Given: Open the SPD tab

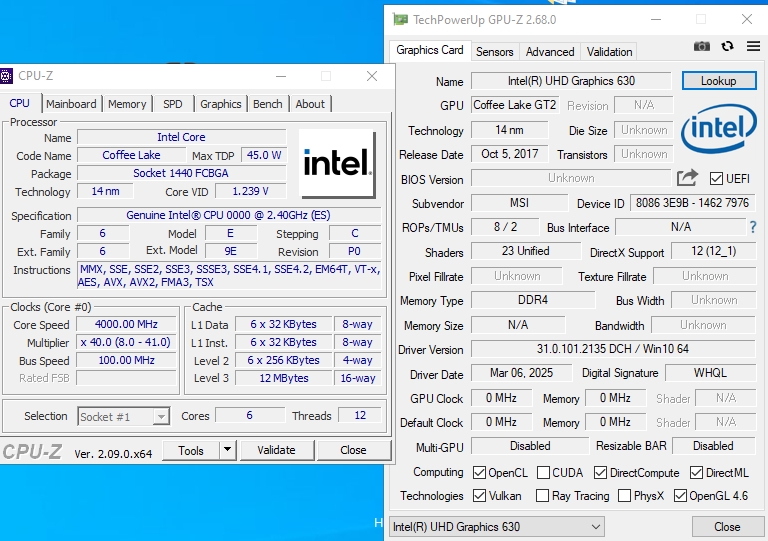Looking at the screenshot, I should 173,104.
